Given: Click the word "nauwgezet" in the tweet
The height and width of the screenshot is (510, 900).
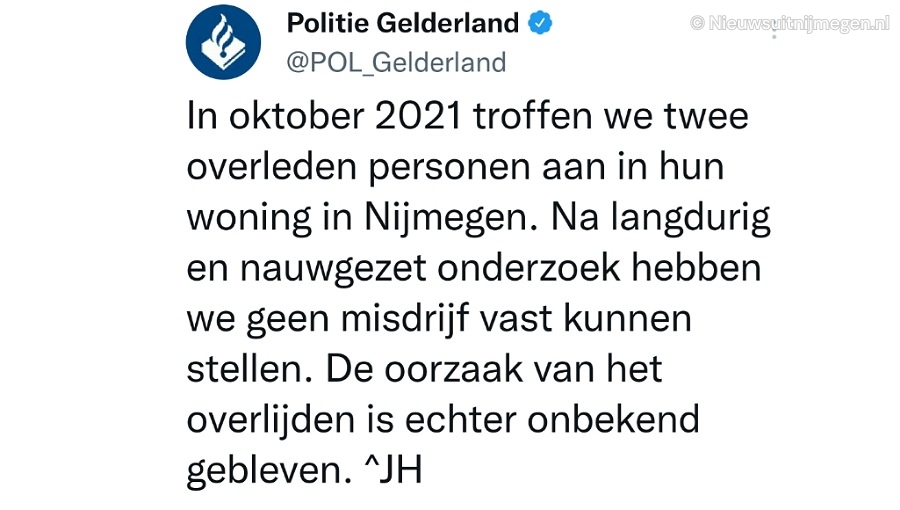Looking at the screenshot, I should click(333, 269).
